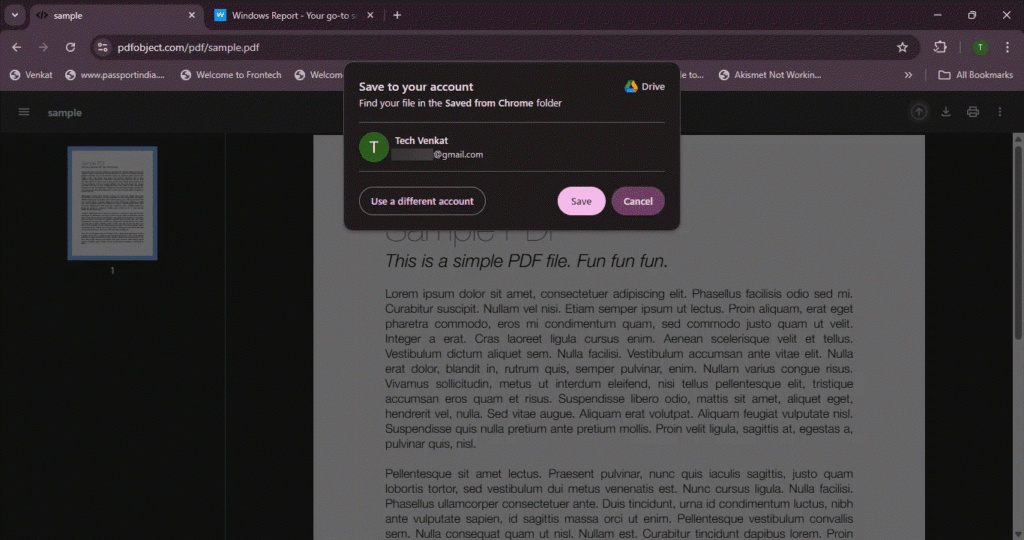This screenshot has height=540, width=1024.
Task: Print the PDF document
Action: tap(972, 112)
